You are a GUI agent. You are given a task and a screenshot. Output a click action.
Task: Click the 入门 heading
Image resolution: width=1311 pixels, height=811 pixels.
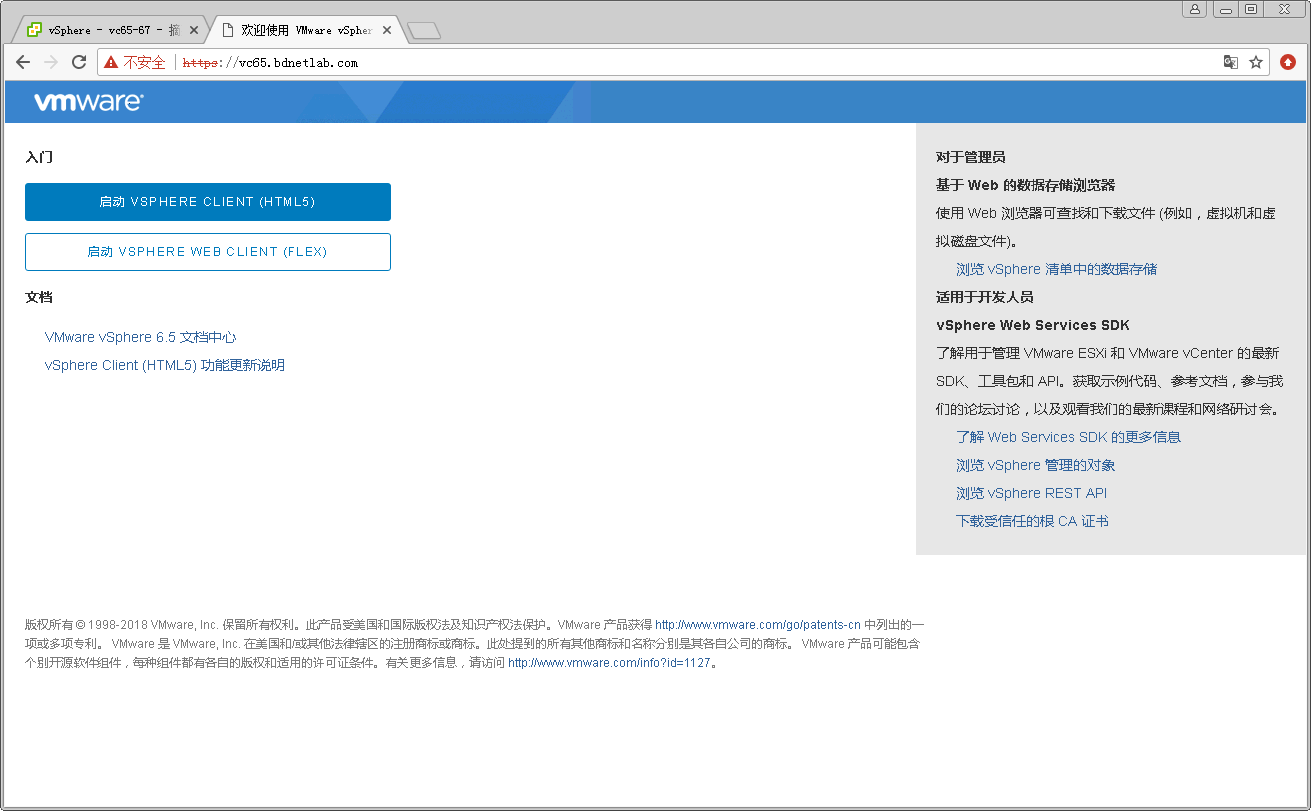point(39,157)
